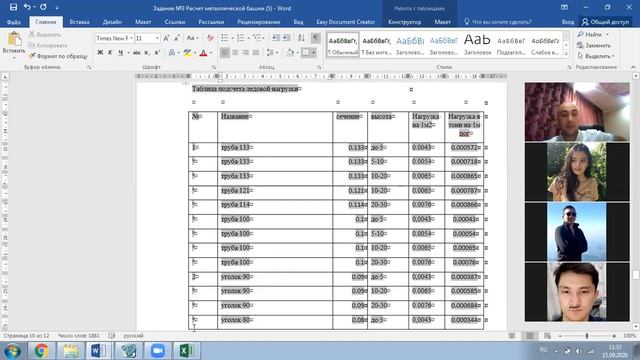Decrease font size with the small A icon
The height and width of the screenshot is (360, 640).
pyautogui.click(x=177, y=38)
